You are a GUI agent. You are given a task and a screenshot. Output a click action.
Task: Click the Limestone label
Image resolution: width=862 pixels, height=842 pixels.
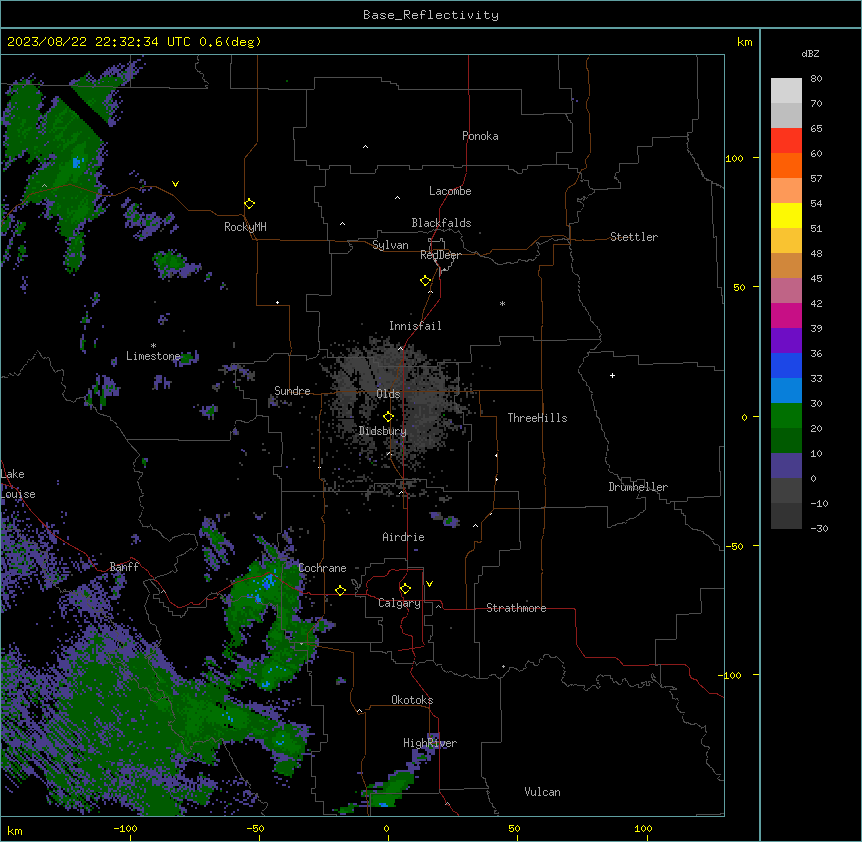153,356
